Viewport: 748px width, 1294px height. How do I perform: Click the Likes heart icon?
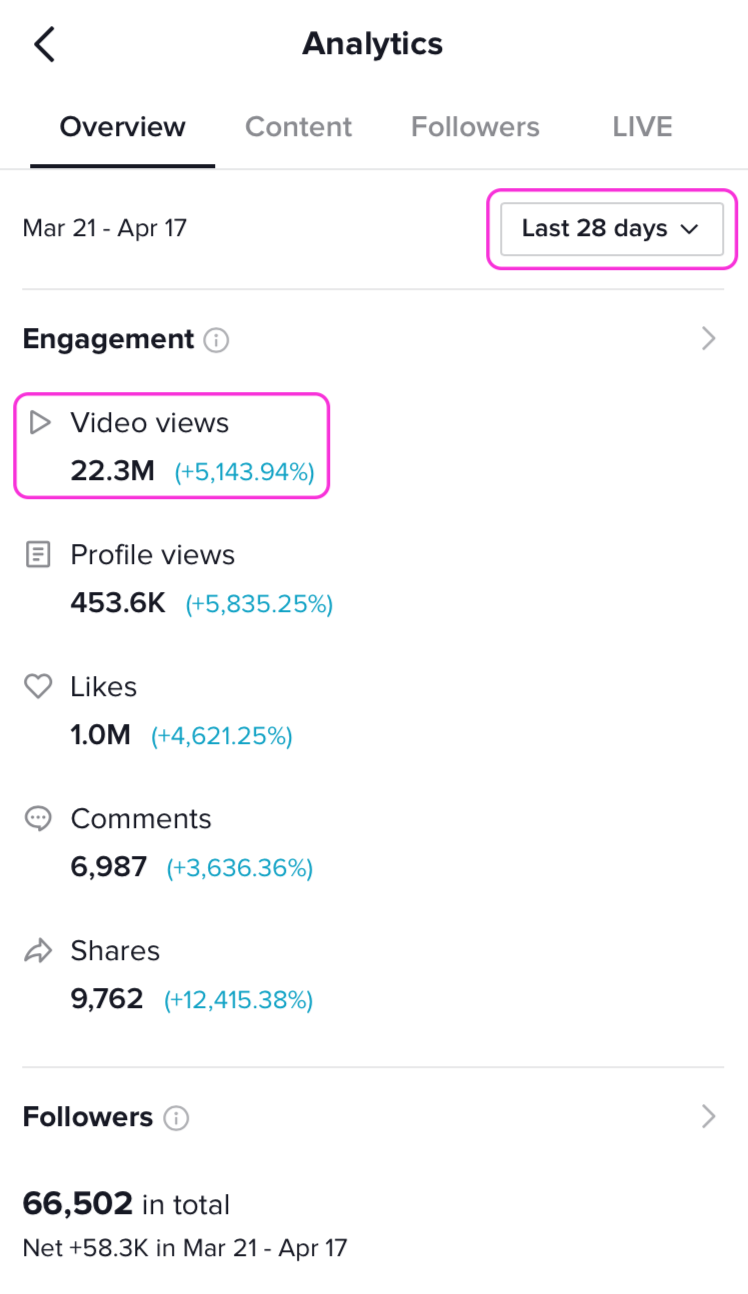[38, 687]
